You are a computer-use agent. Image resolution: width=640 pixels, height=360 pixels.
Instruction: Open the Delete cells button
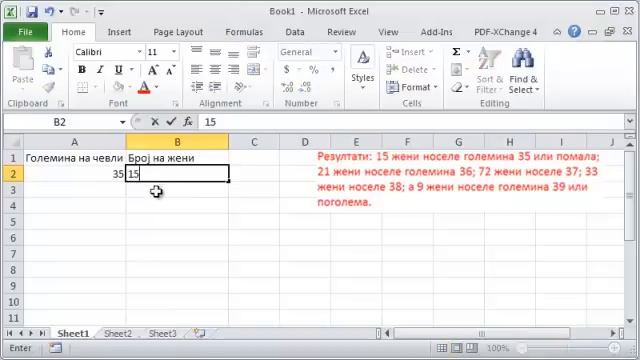coord(411,70)
